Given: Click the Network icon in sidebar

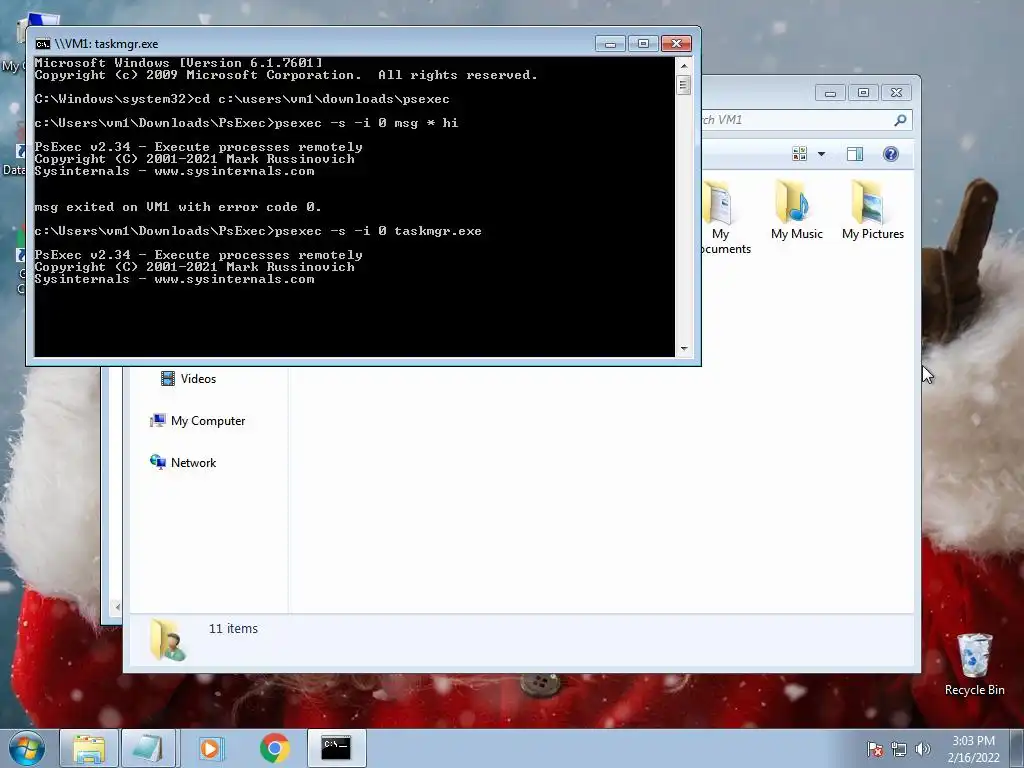Looking at the screenshot, I should click(x=157, y=462).
